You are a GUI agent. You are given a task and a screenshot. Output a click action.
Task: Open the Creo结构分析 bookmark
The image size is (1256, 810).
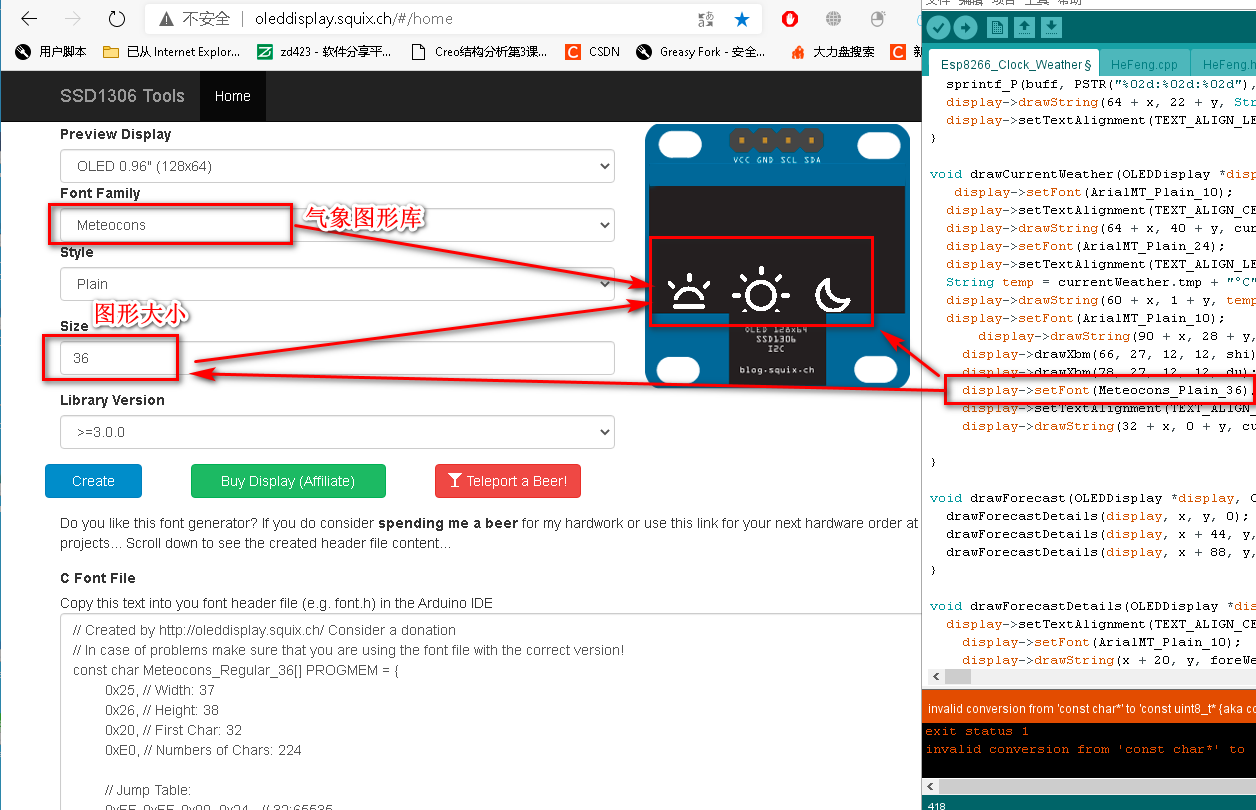[x=480, y=52]
